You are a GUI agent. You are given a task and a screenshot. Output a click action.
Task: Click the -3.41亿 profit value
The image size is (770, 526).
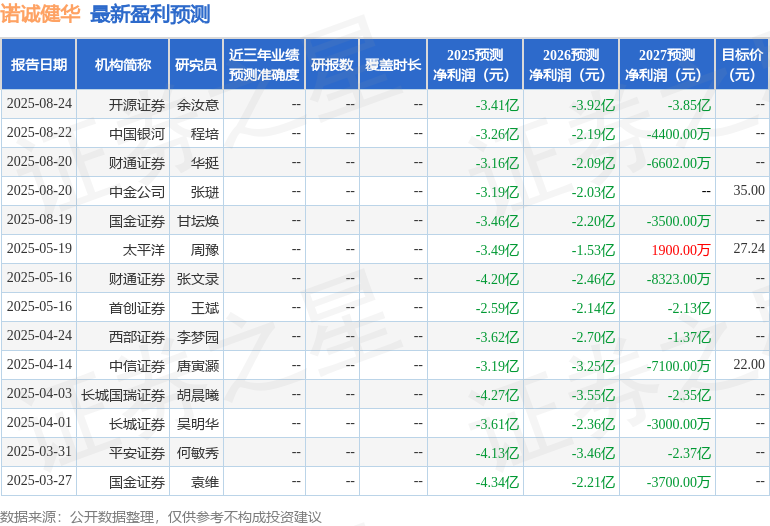[x=497, y=105]
